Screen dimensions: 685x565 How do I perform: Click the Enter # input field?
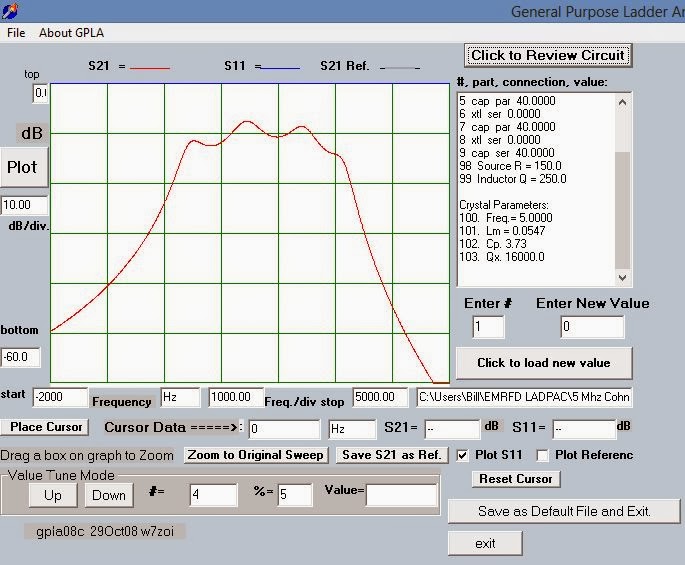[x=488, y=327]
